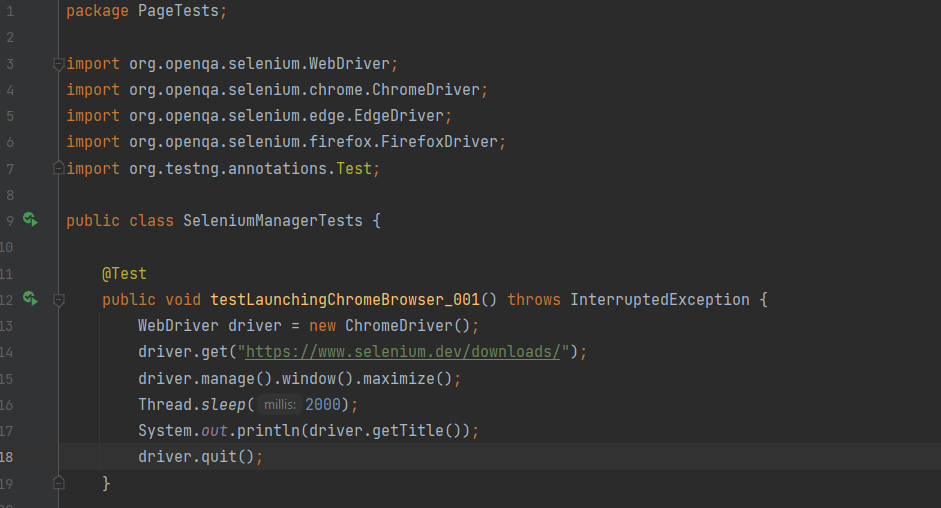Click the 'public class' keywords

(120, 221)
